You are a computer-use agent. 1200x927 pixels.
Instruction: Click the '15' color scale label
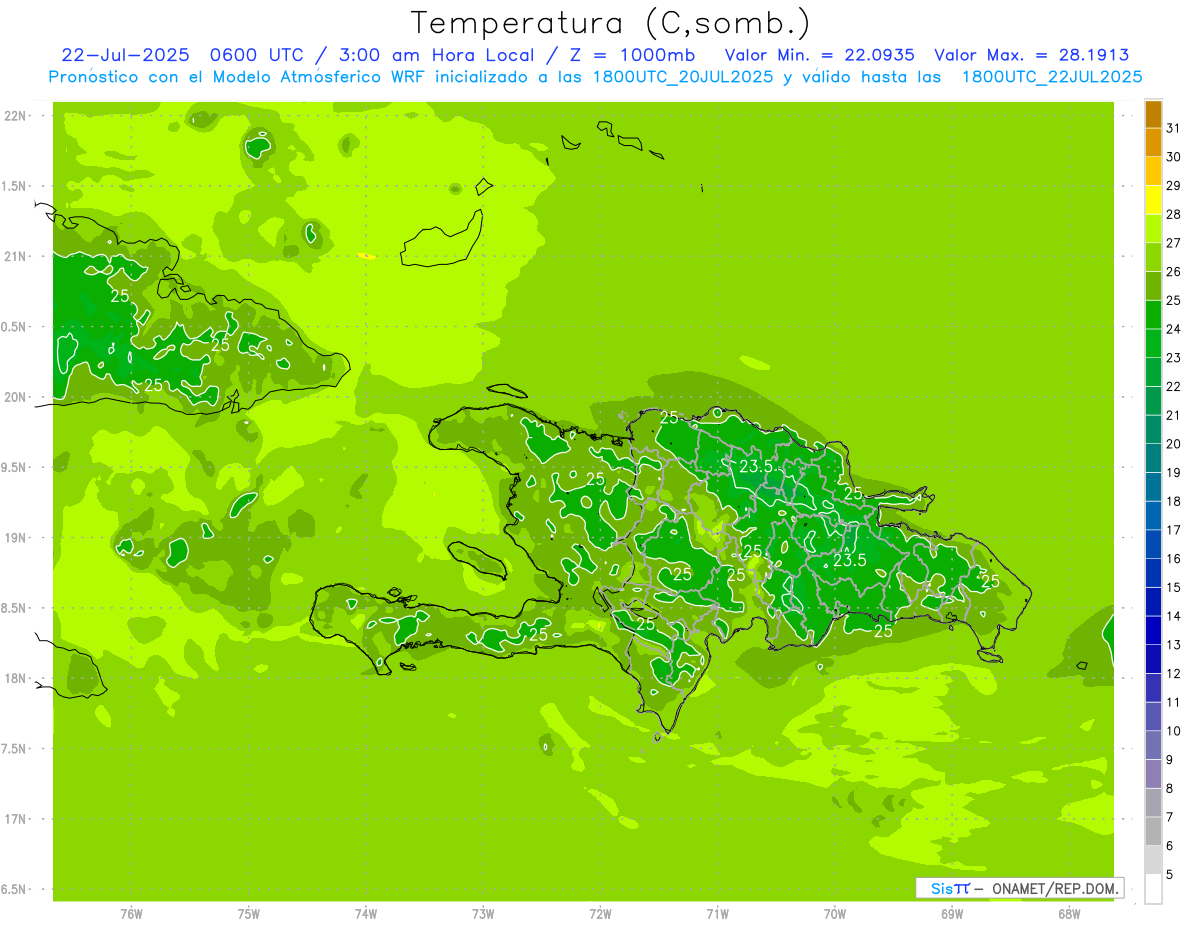click(x=1174, y=587)
